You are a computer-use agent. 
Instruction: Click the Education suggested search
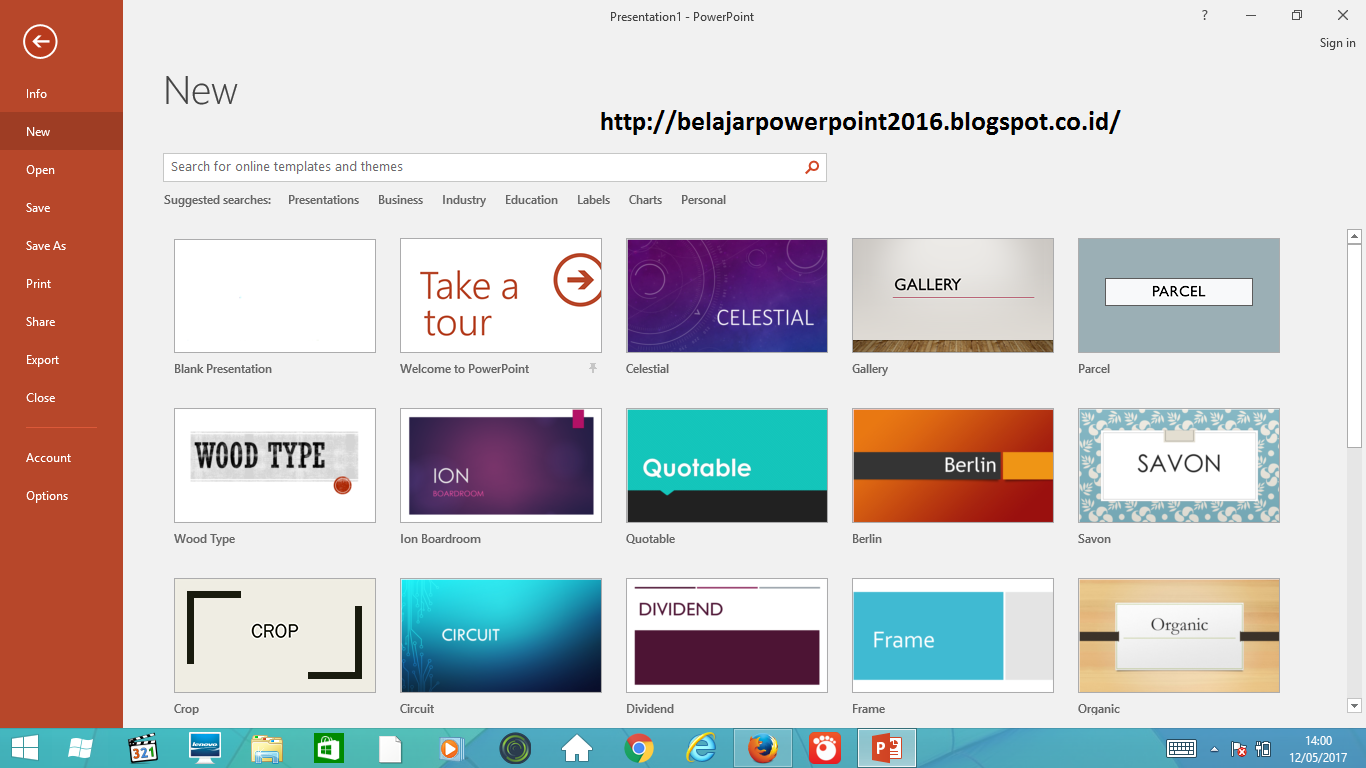pos(531,199)
